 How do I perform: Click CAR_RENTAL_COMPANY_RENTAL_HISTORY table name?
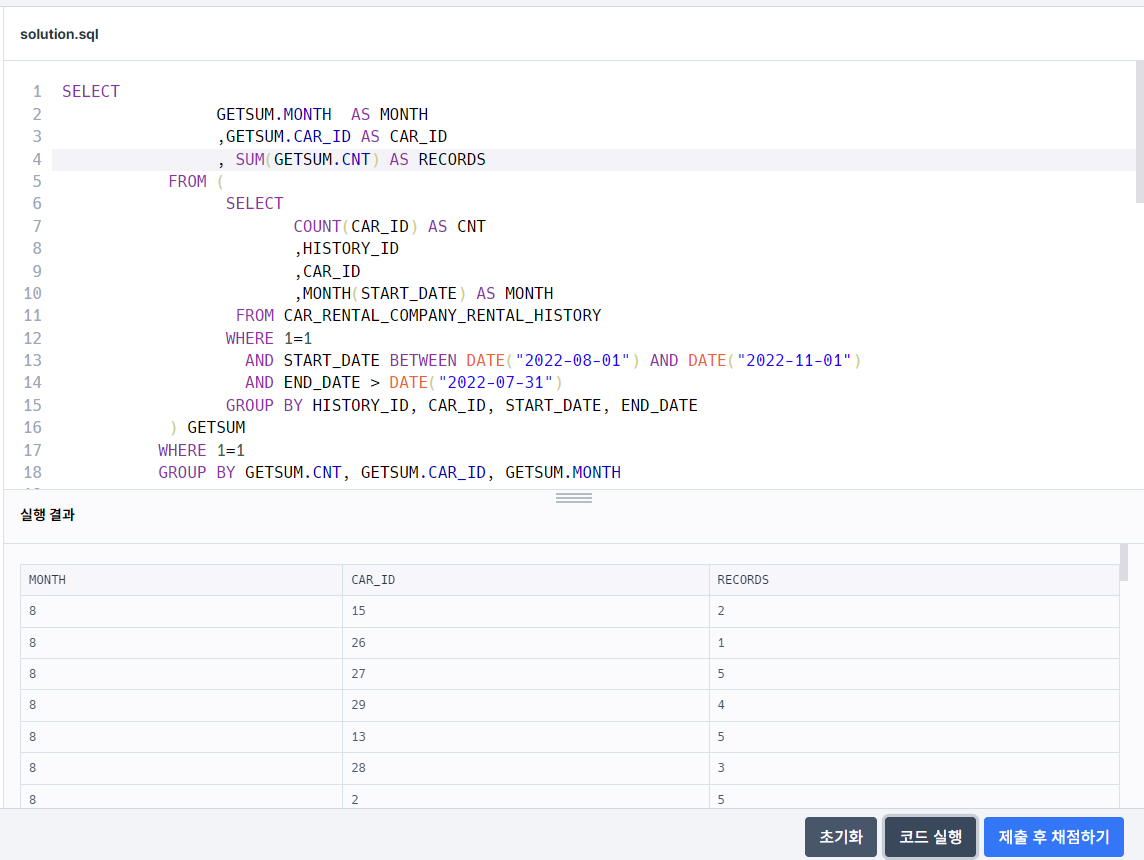click(442, 315)
